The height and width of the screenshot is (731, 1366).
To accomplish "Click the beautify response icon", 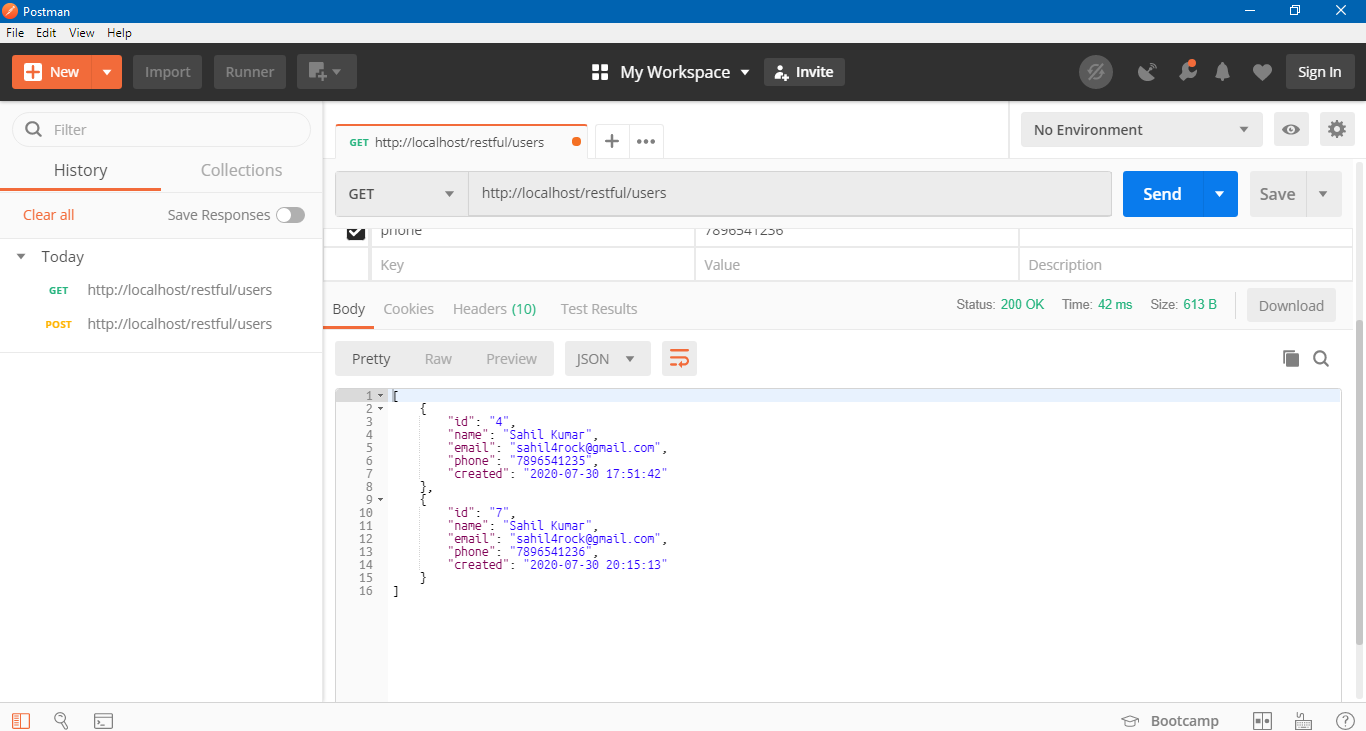I will pyautogui.click(x=679, y=358).
